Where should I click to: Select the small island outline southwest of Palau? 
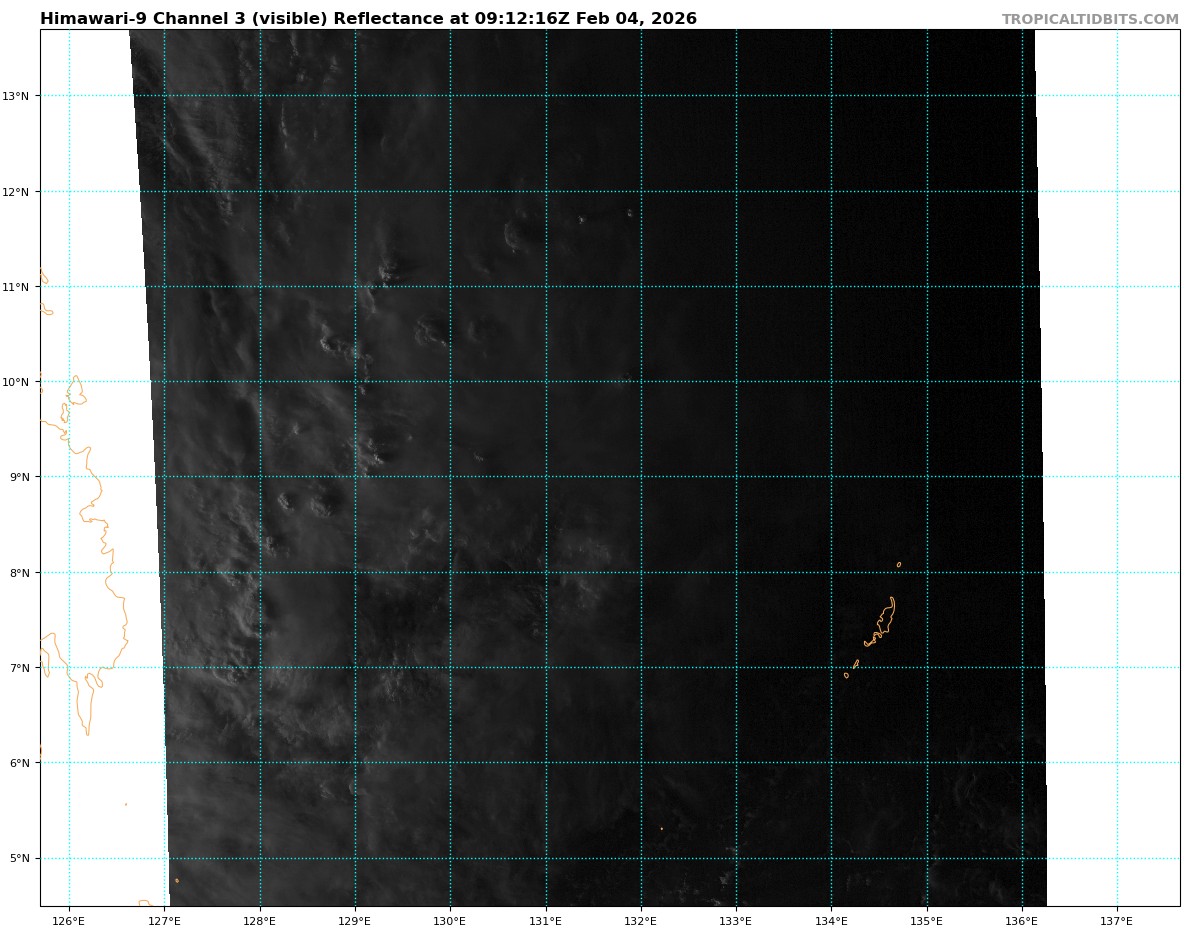click(x=846, y=675)
